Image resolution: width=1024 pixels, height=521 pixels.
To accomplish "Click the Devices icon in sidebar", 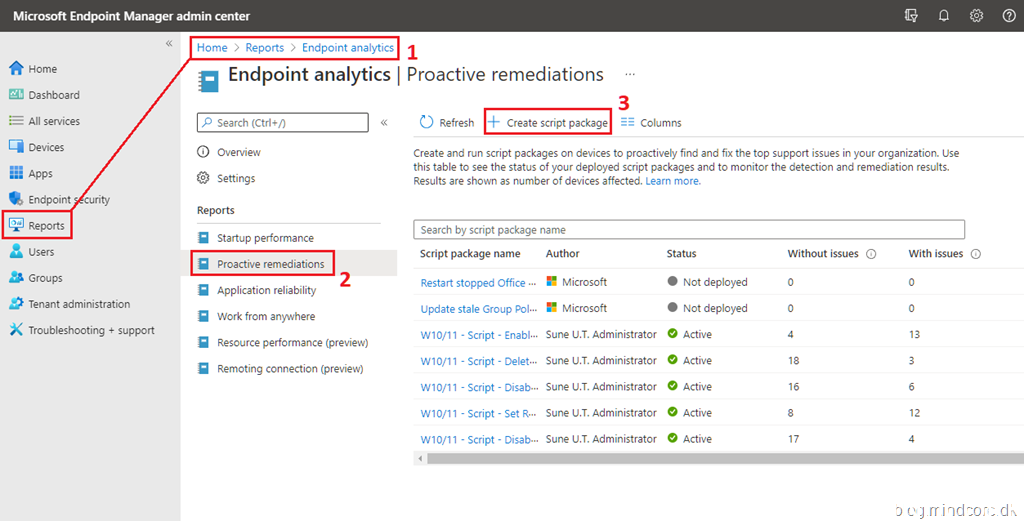I will pos(16,147).
